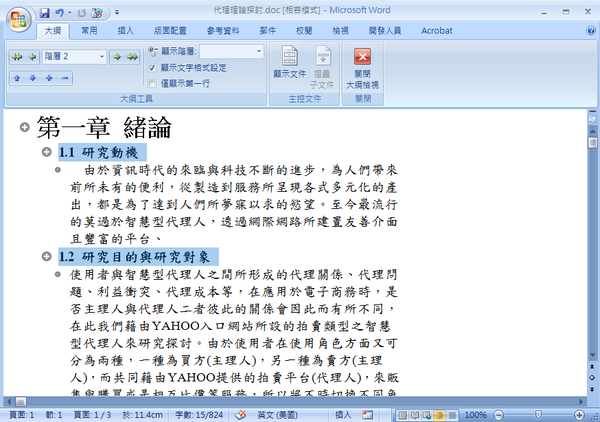Go to previous page browse button
Image resolution: width=600 pixels, height=422 pixels.
[x=592, y=367]
